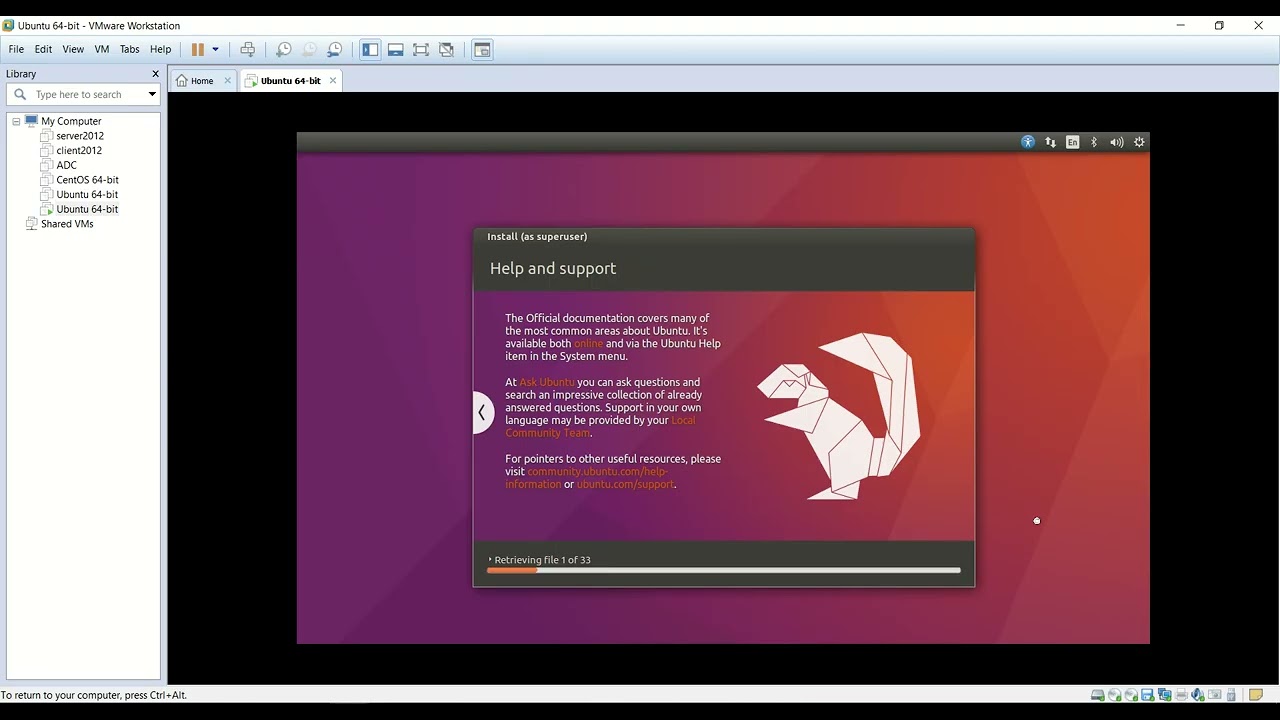
Task: Toggle the thumbnail bar view
Action: click(x=395, y=49)
